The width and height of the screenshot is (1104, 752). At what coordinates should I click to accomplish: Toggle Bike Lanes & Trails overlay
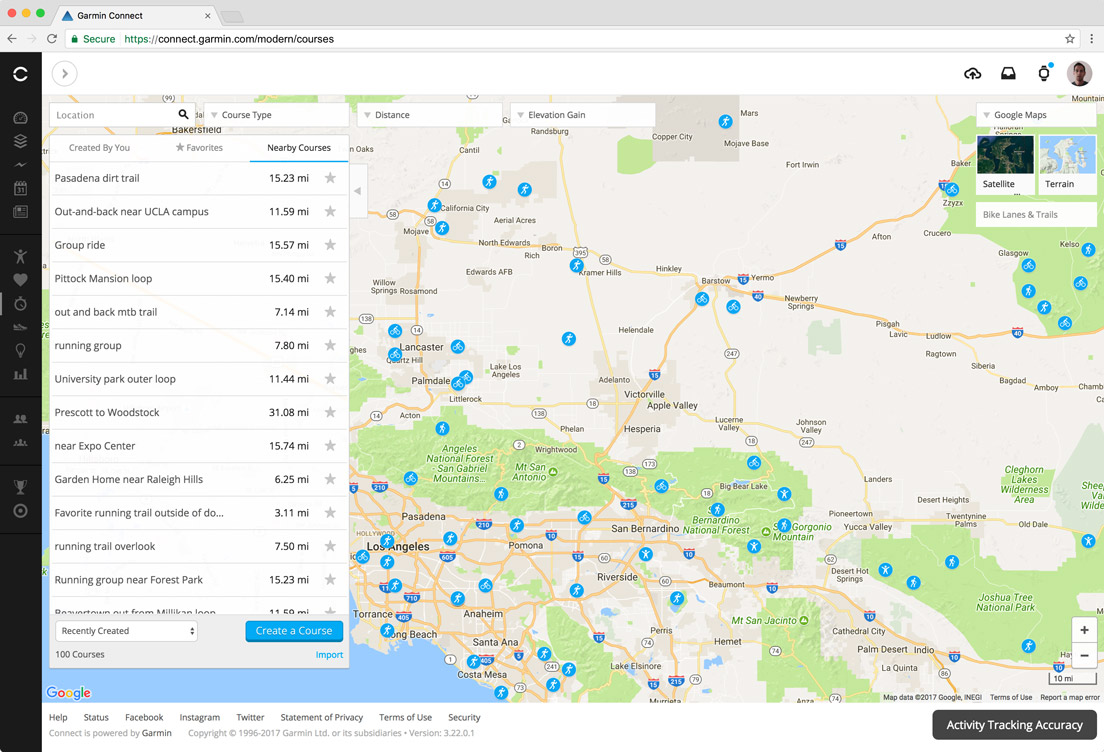point(1036,215)
